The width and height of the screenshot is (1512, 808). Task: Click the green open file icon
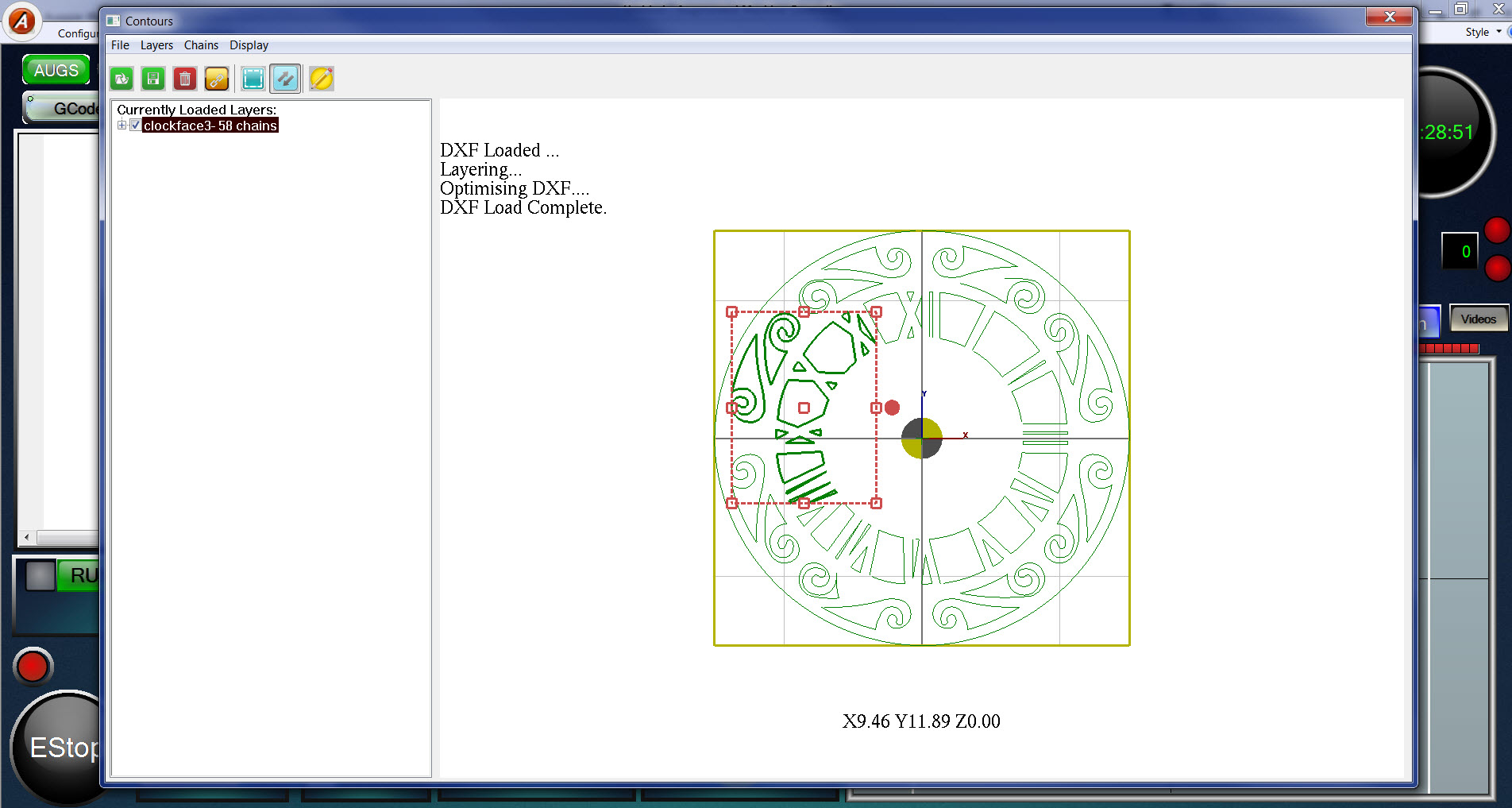point(121,79)
